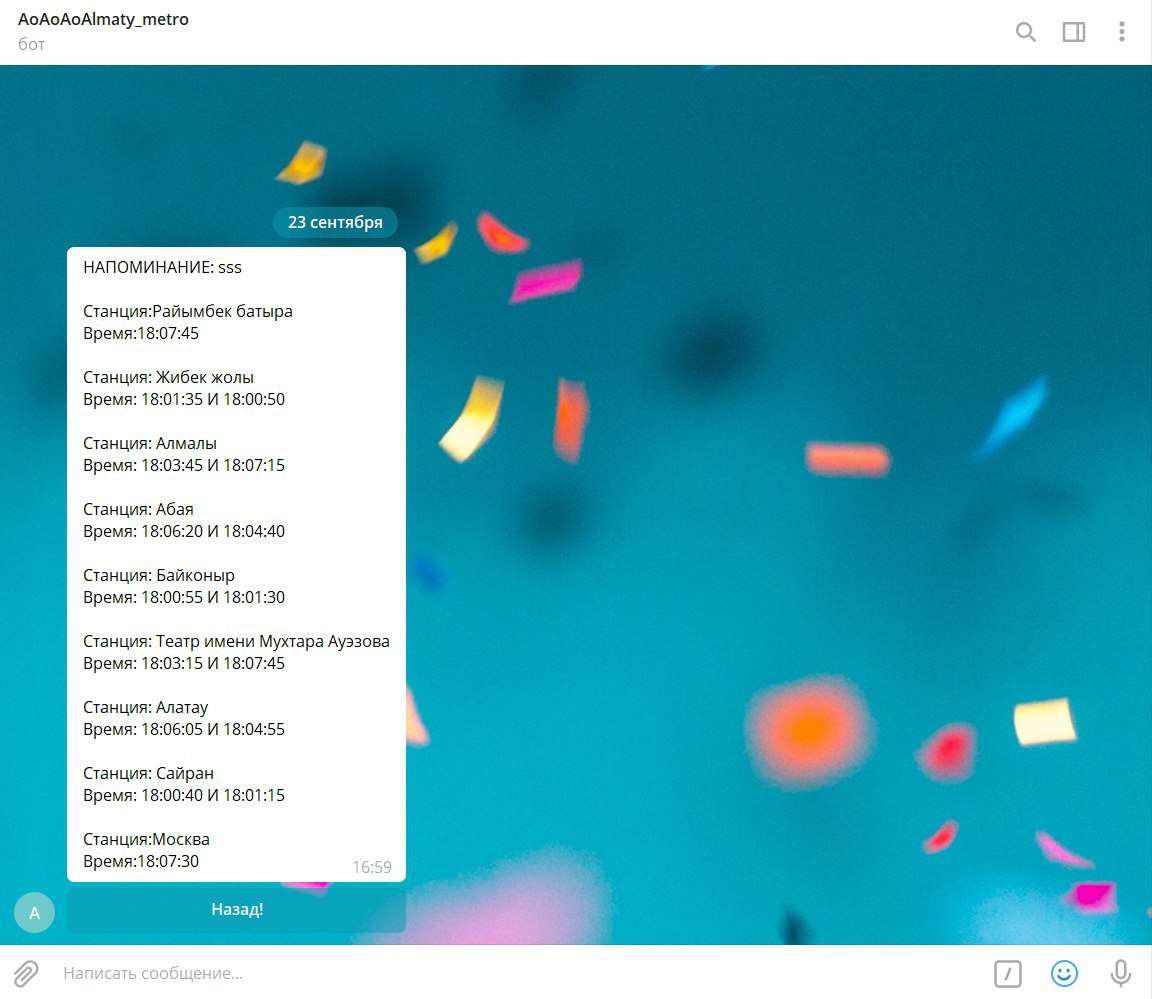Click Время: 18:03:15 И 18:07:45 text
The width and height of the screenshot is (1152, 999).
click(x=184, y=664)
